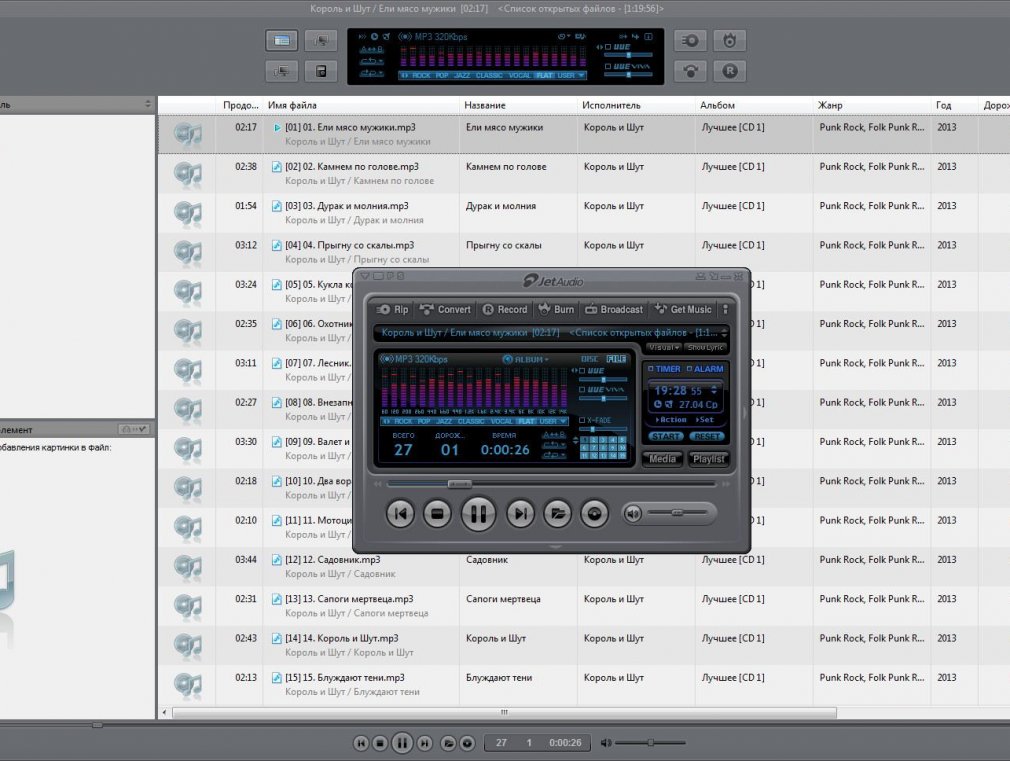Open Convert in the JetAudio mini window
The image size is (1010, 761).
pyautogui.click(x=445, y=309)
